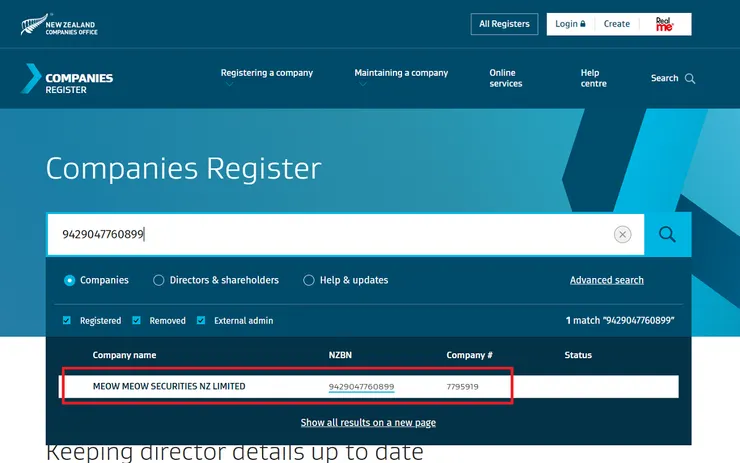740x463 pixels.
Task: Click the New Zealand Companies Office logo
Action: tap(59, 24)
